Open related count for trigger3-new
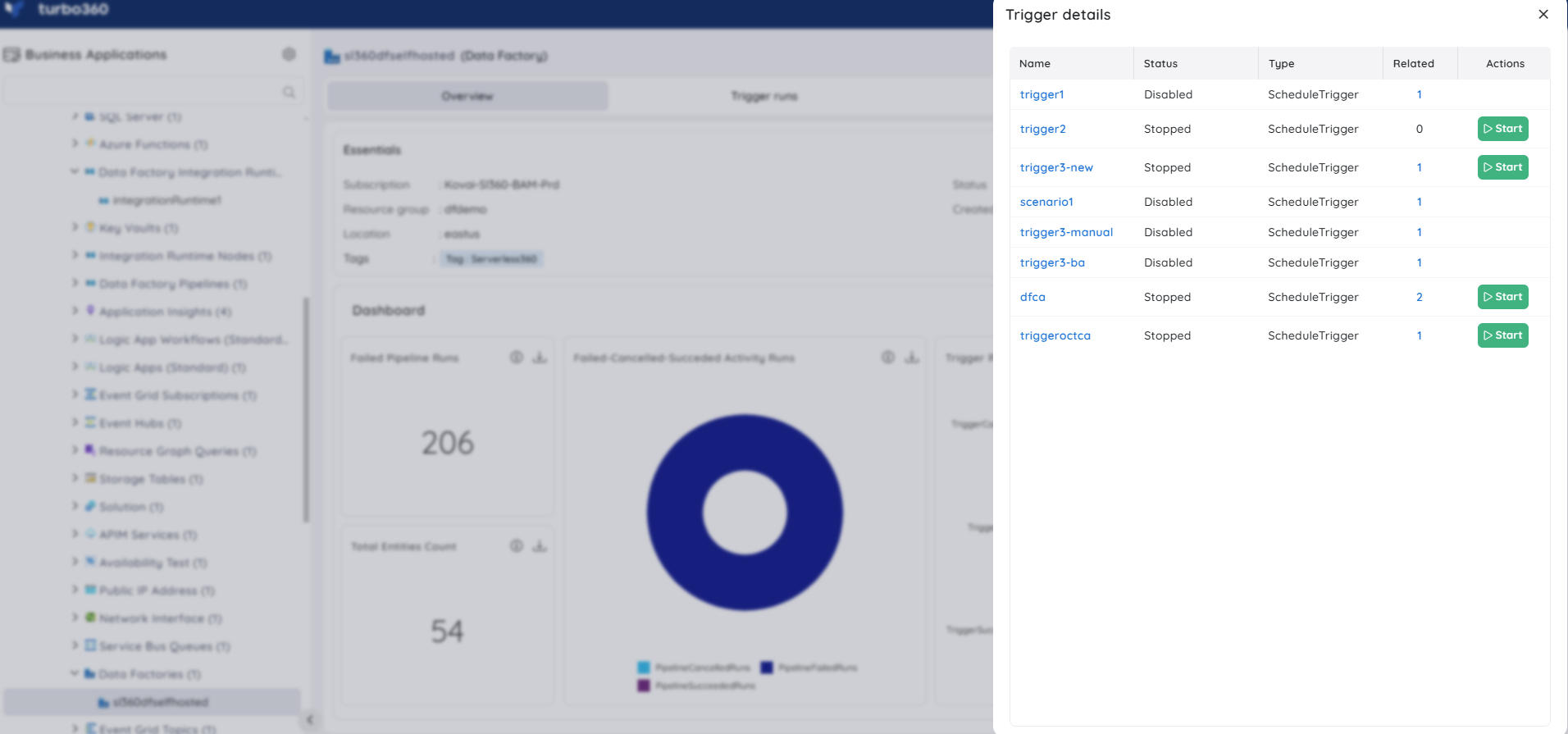 coord(1419,167)
